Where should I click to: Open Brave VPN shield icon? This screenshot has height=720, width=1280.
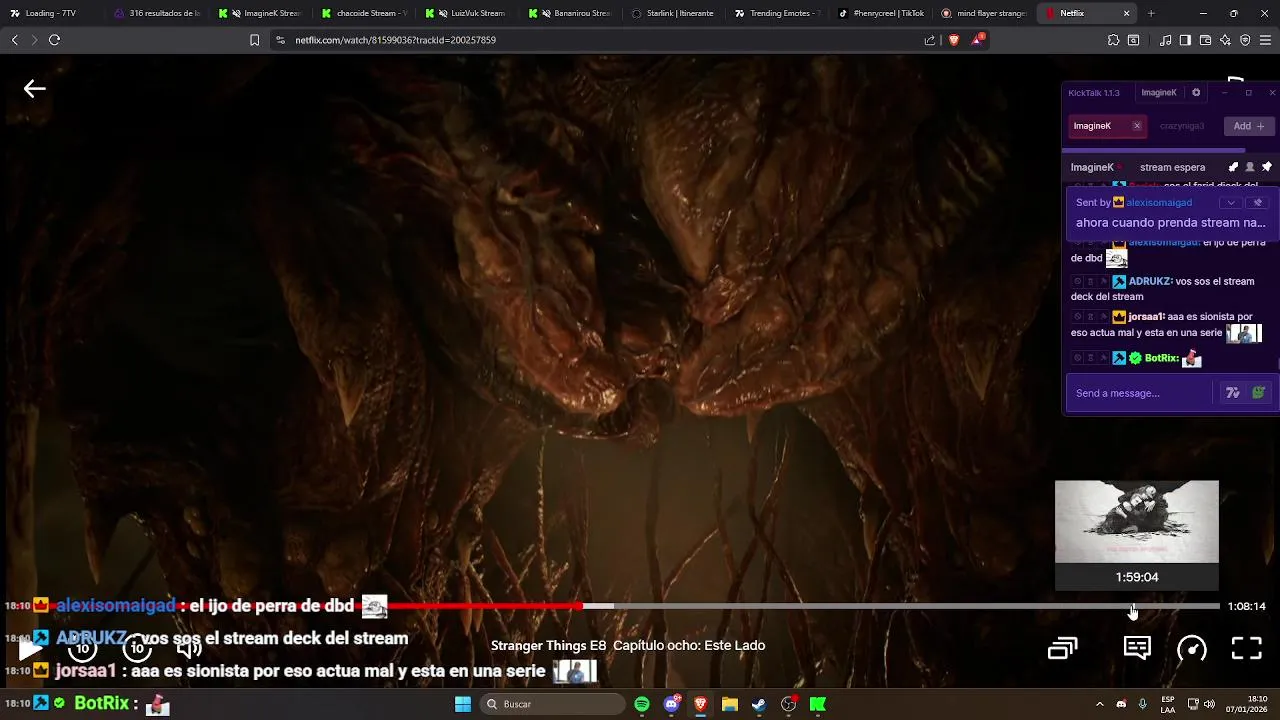click(x=1245, y=40)
